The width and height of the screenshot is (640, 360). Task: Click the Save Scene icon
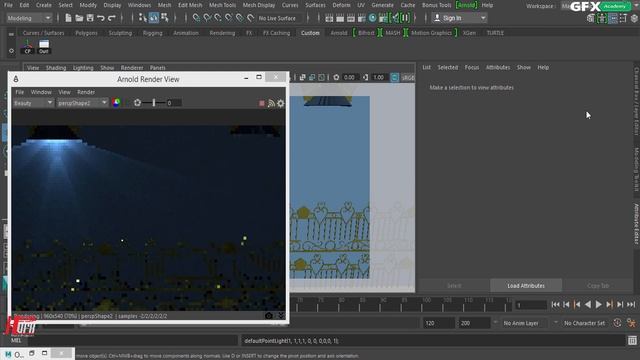pos(90,18)
